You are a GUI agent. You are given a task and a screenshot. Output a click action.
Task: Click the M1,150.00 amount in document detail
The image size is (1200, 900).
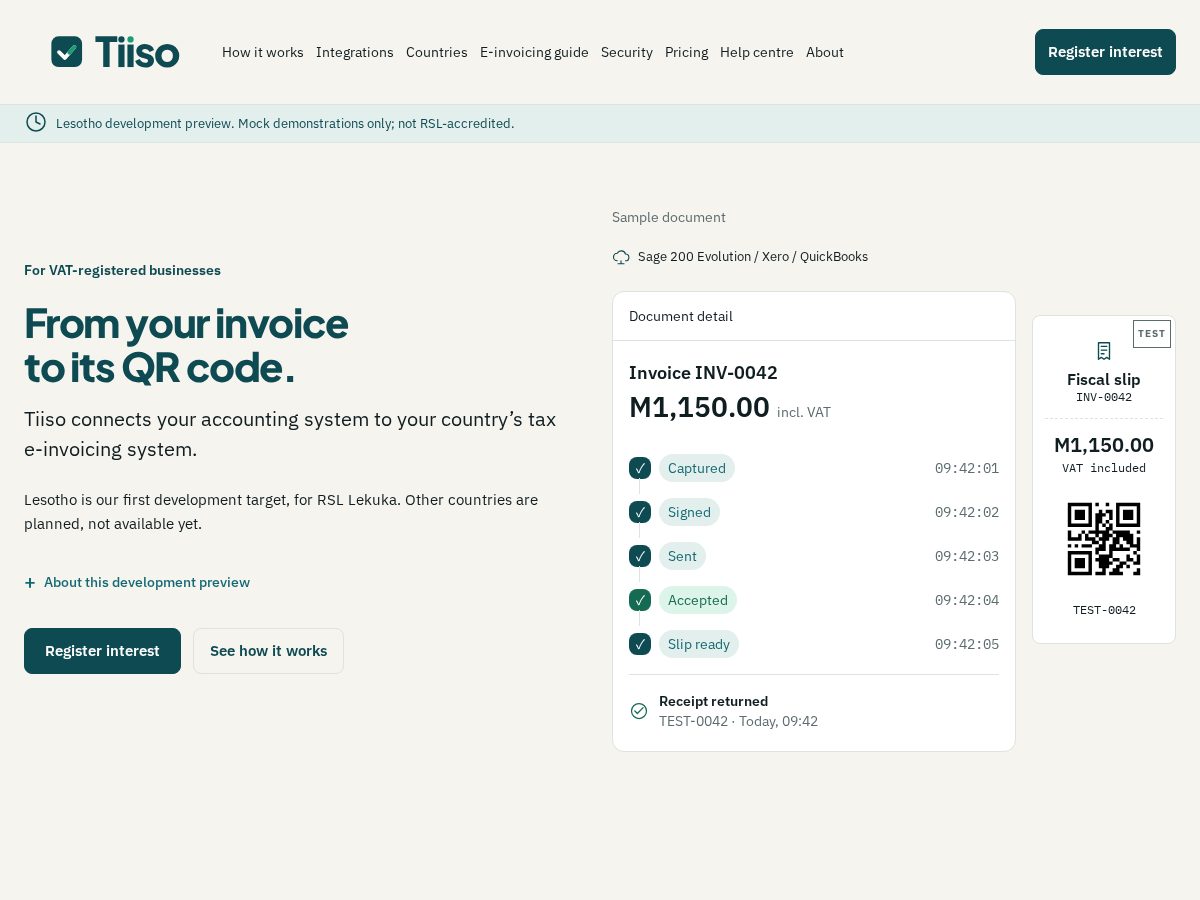pyautogui.click(x=699, y=407)
